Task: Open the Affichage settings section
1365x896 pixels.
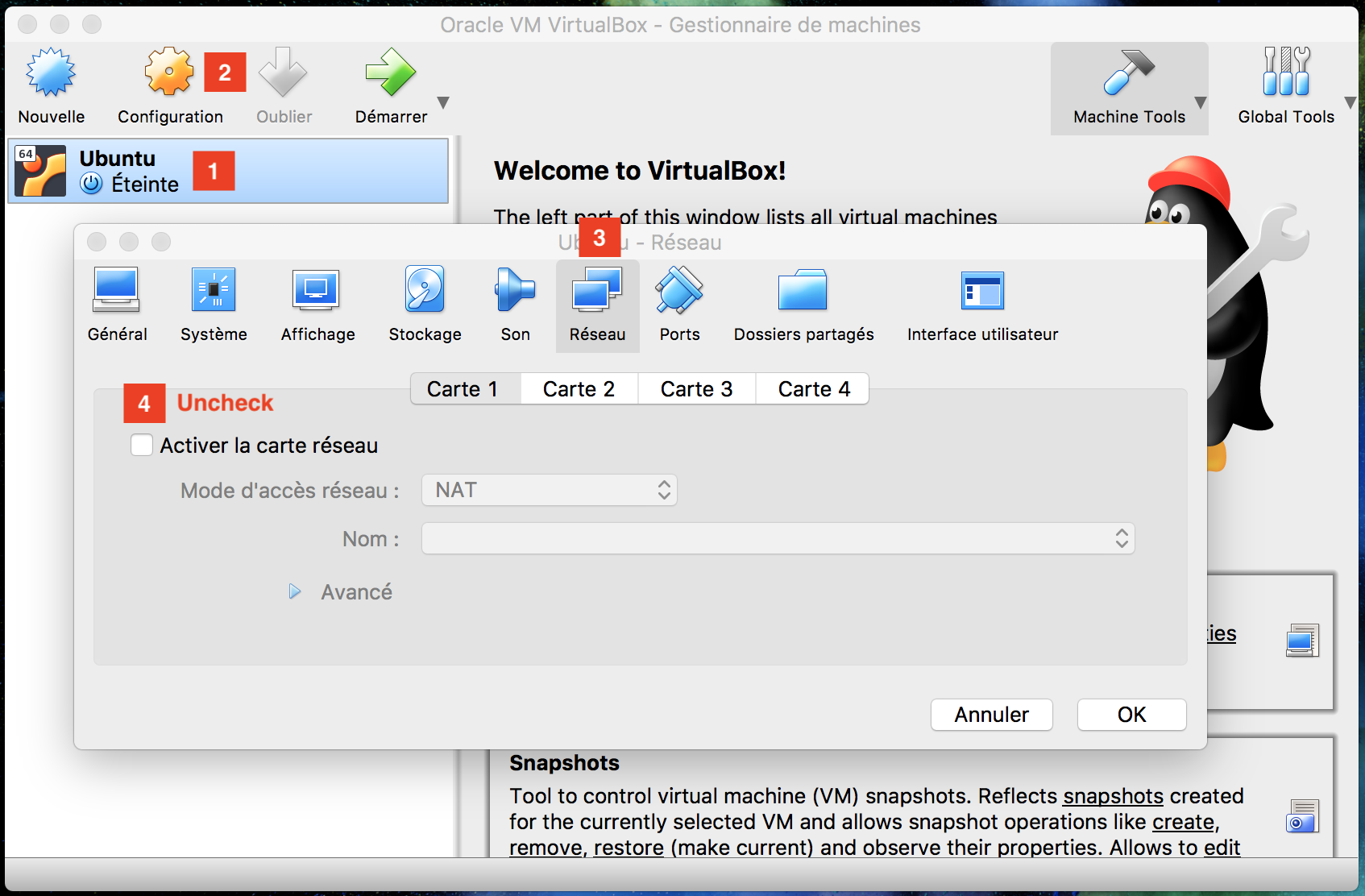Action: click(x=317, y=306)
